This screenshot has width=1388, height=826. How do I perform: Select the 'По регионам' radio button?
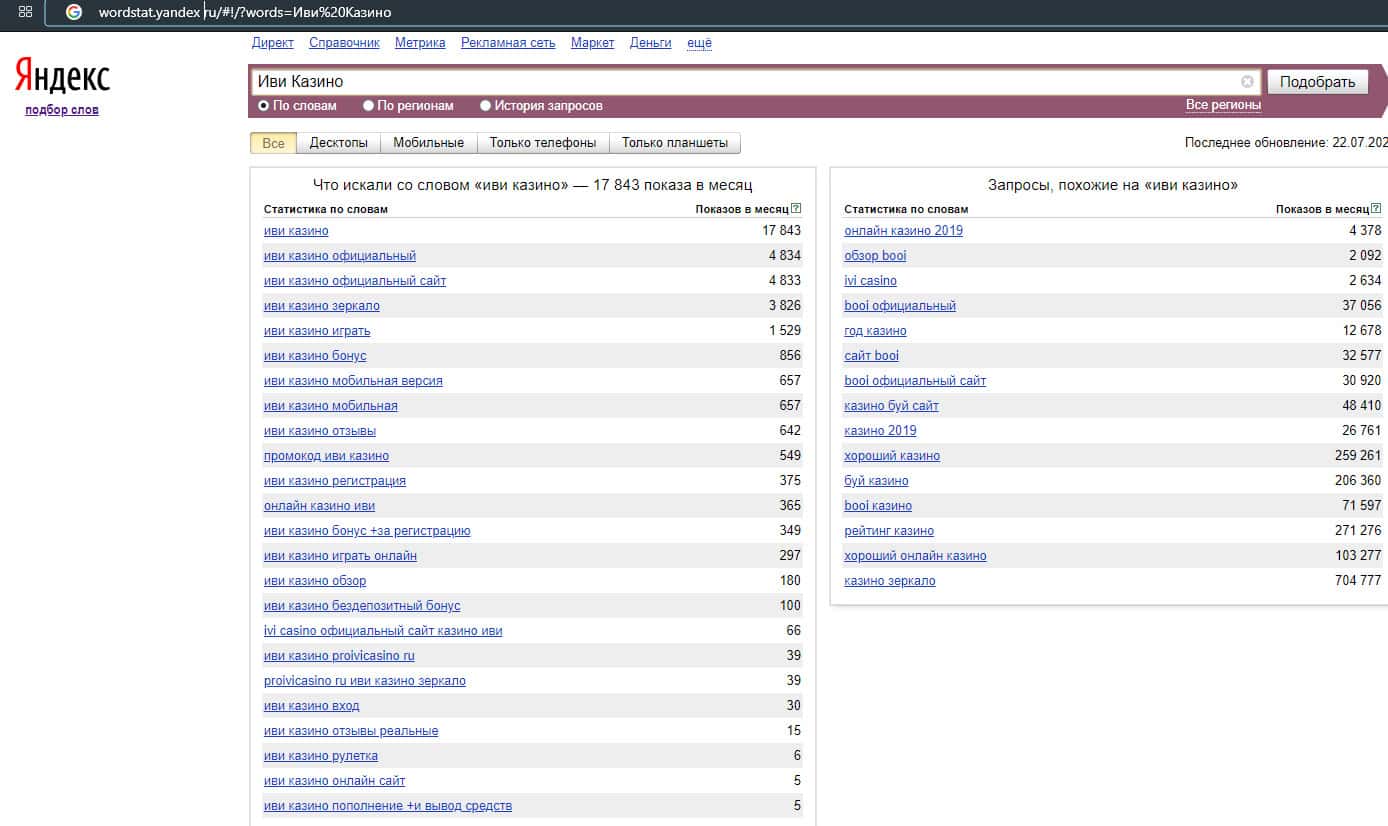coord(368,105)
